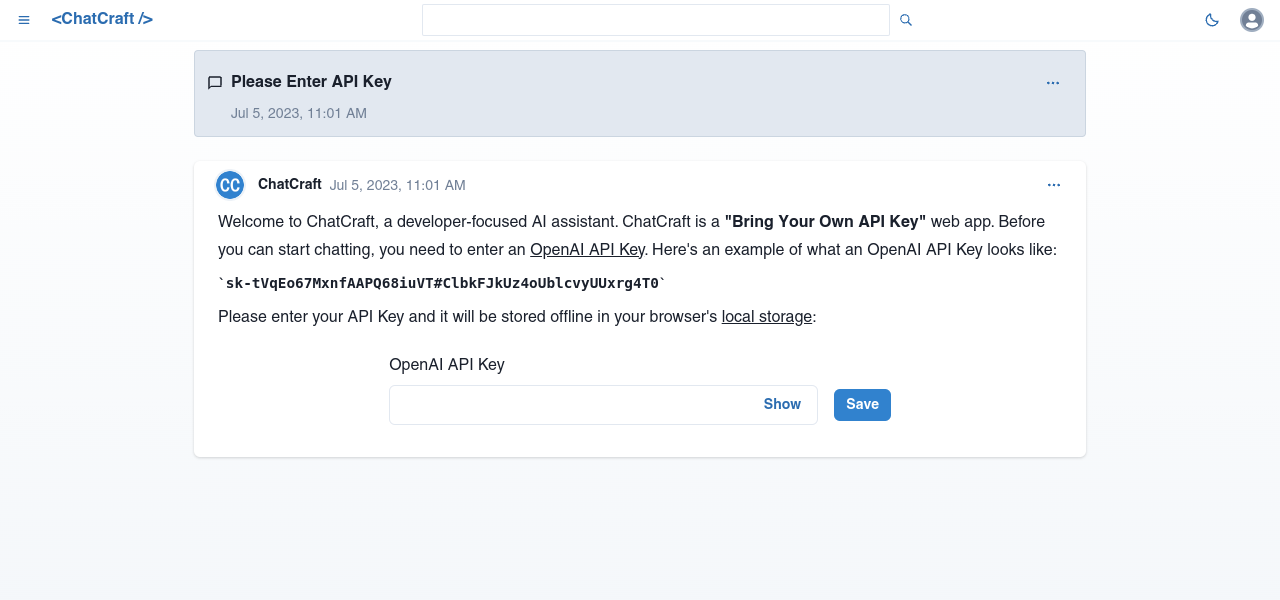Click the ChatCraft author name

tap(289, 184)
